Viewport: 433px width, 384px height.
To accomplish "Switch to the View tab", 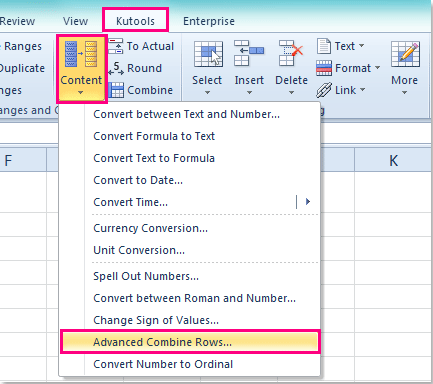I will coord(76,21).
